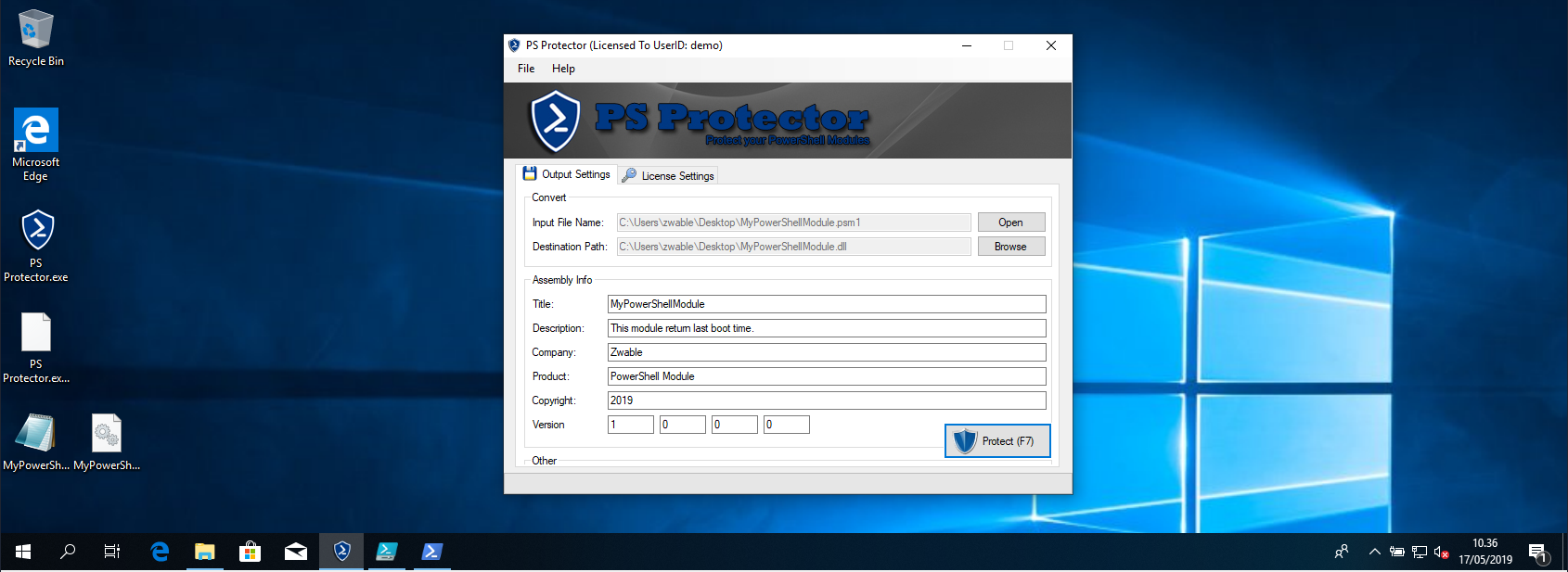
Task: Open Task View on the taskbar
Action: point(112,552)
